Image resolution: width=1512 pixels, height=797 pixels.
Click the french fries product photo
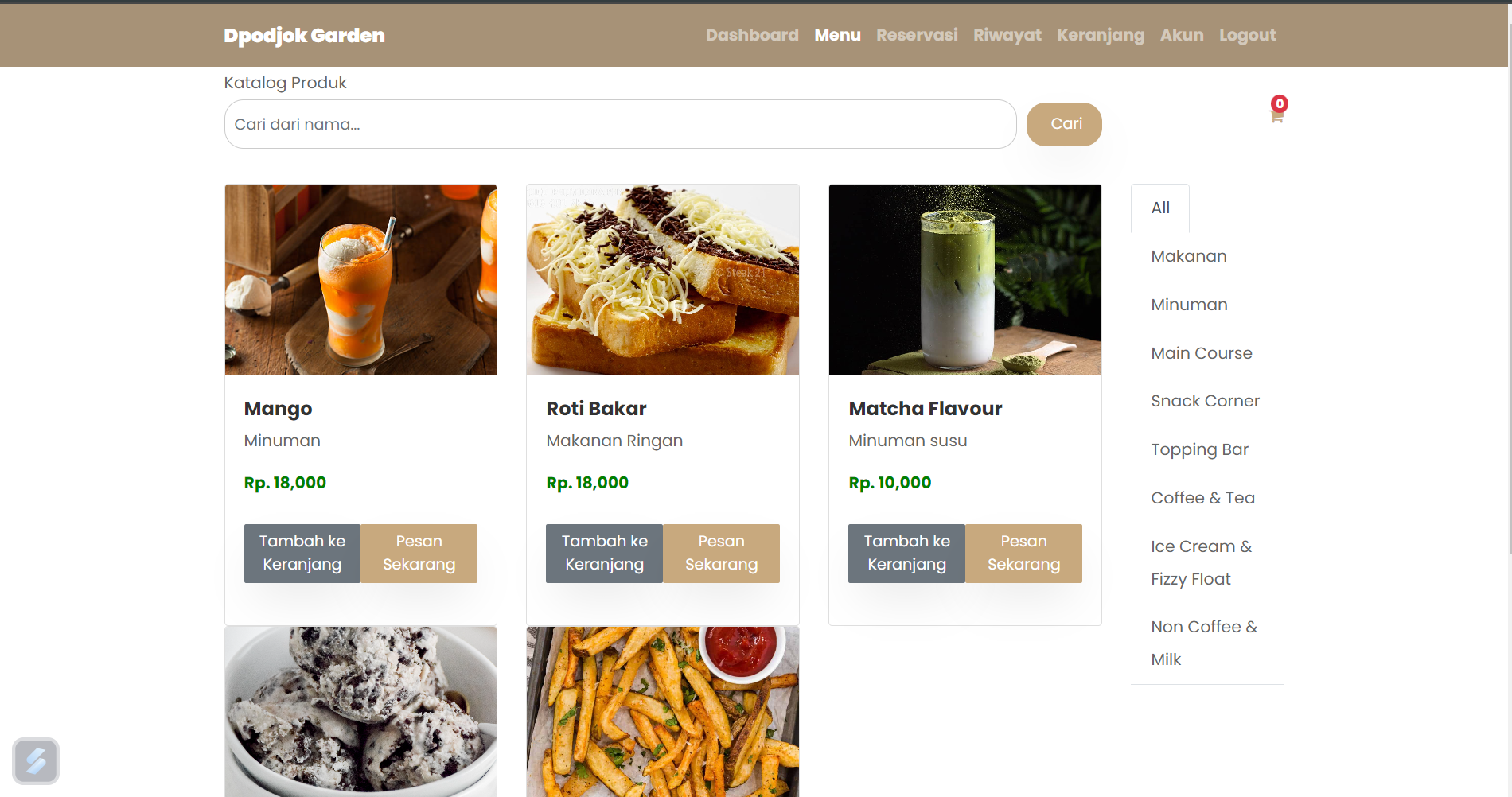pos(663,712)
